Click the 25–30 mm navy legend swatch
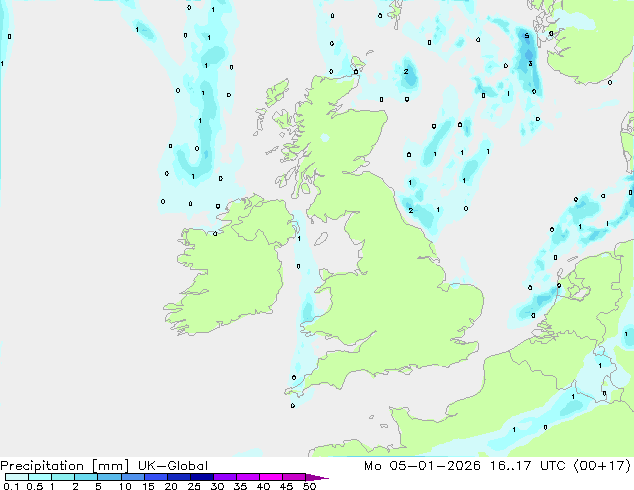Viewport: 634px width, 490px height. [202, 477]
